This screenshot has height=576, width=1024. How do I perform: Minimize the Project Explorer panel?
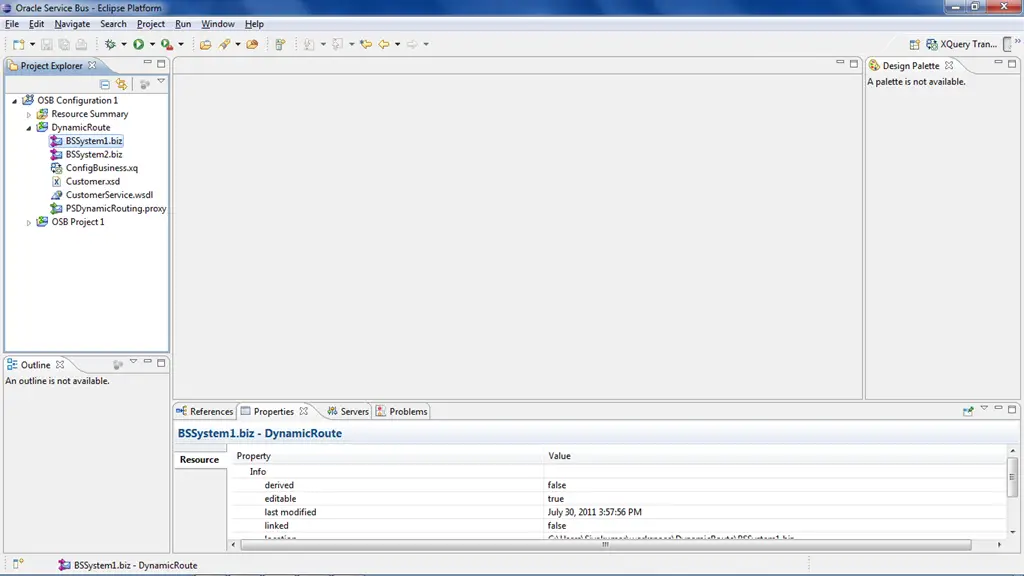tap(148, 63)
